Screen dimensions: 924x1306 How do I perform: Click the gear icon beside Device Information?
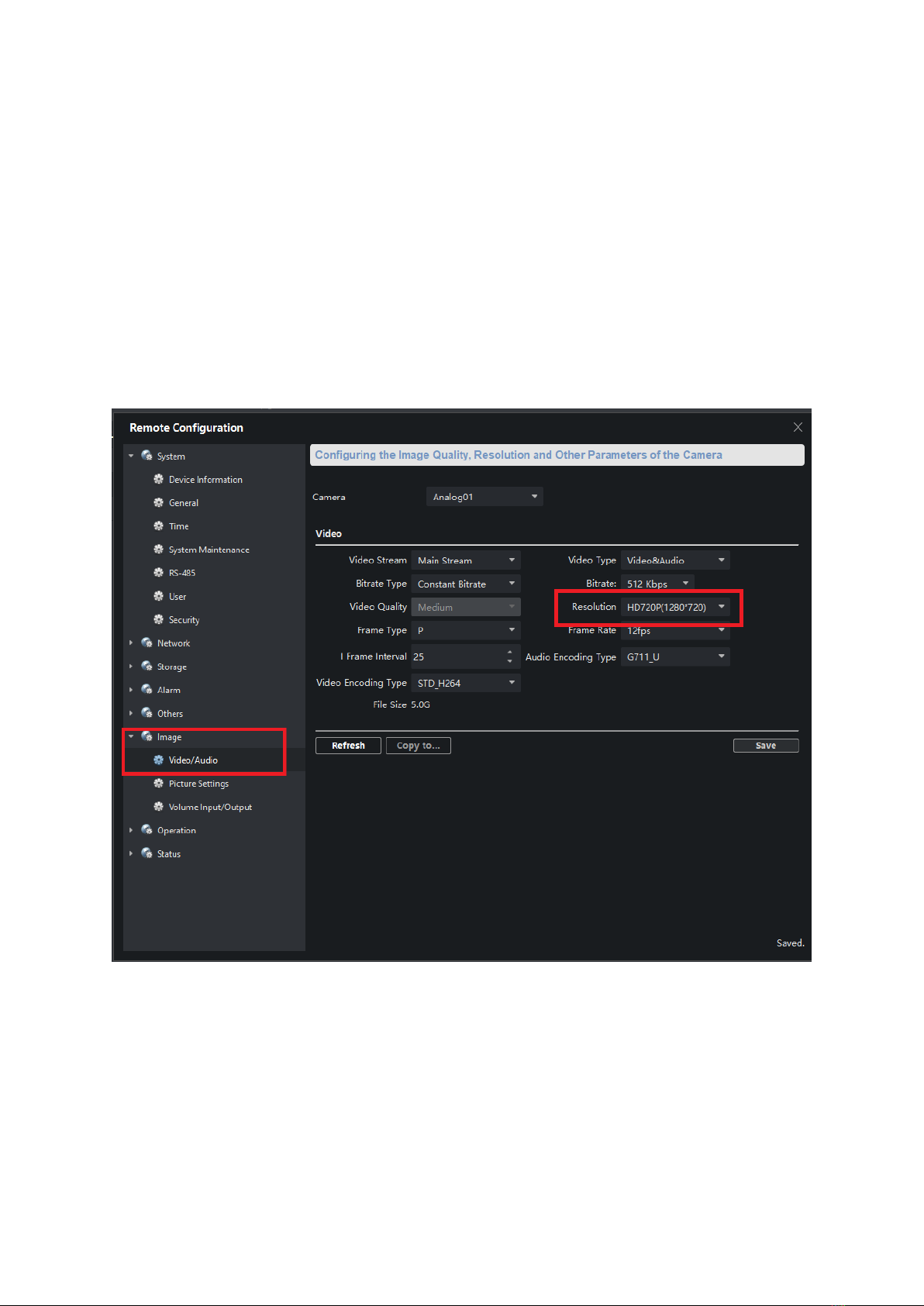tap(158, 480)
